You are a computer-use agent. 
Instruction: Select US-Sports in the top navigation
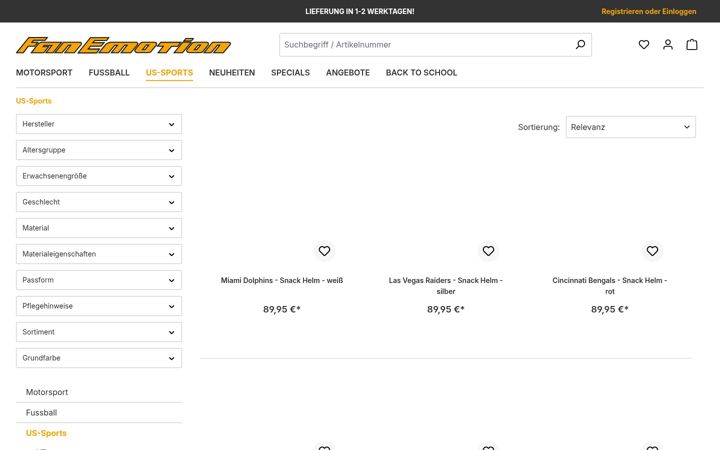pos(169,73)
